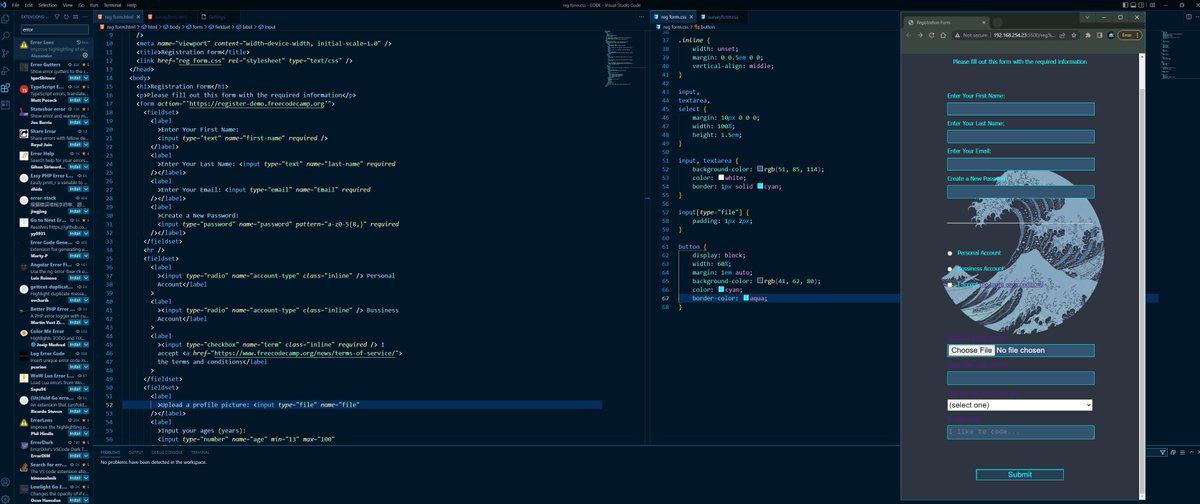Switch to the Settings editor tab
The image size is (1200, 504).
point(214,17)
